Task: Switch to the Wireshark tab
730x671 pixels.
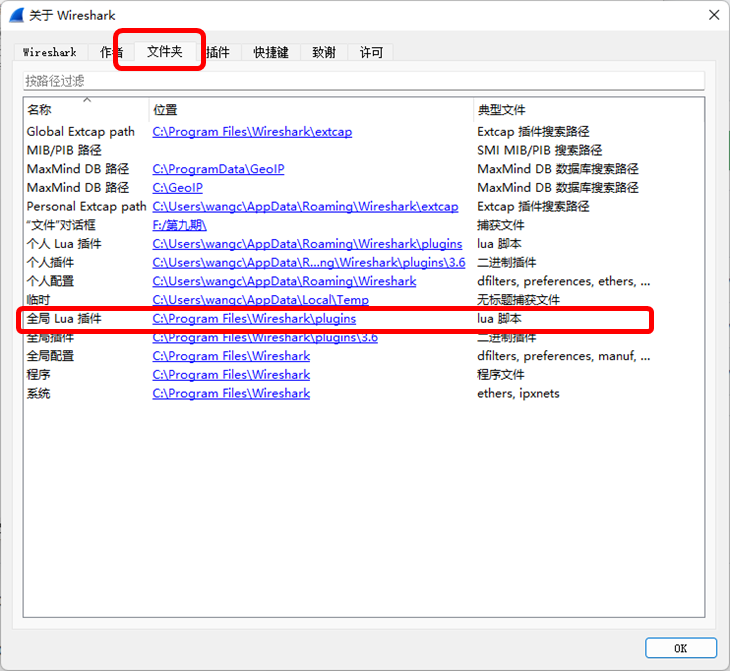Action: [x=50, y=52]
